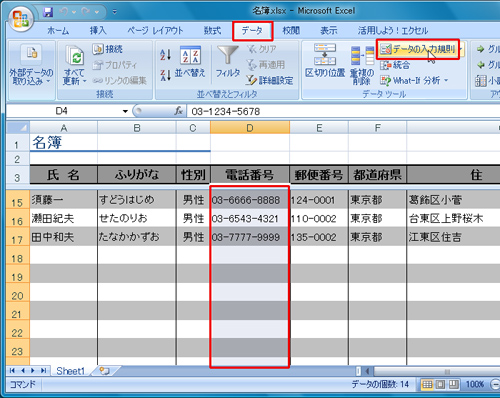Click the 名簿 title cell

[x=63, y=143]
